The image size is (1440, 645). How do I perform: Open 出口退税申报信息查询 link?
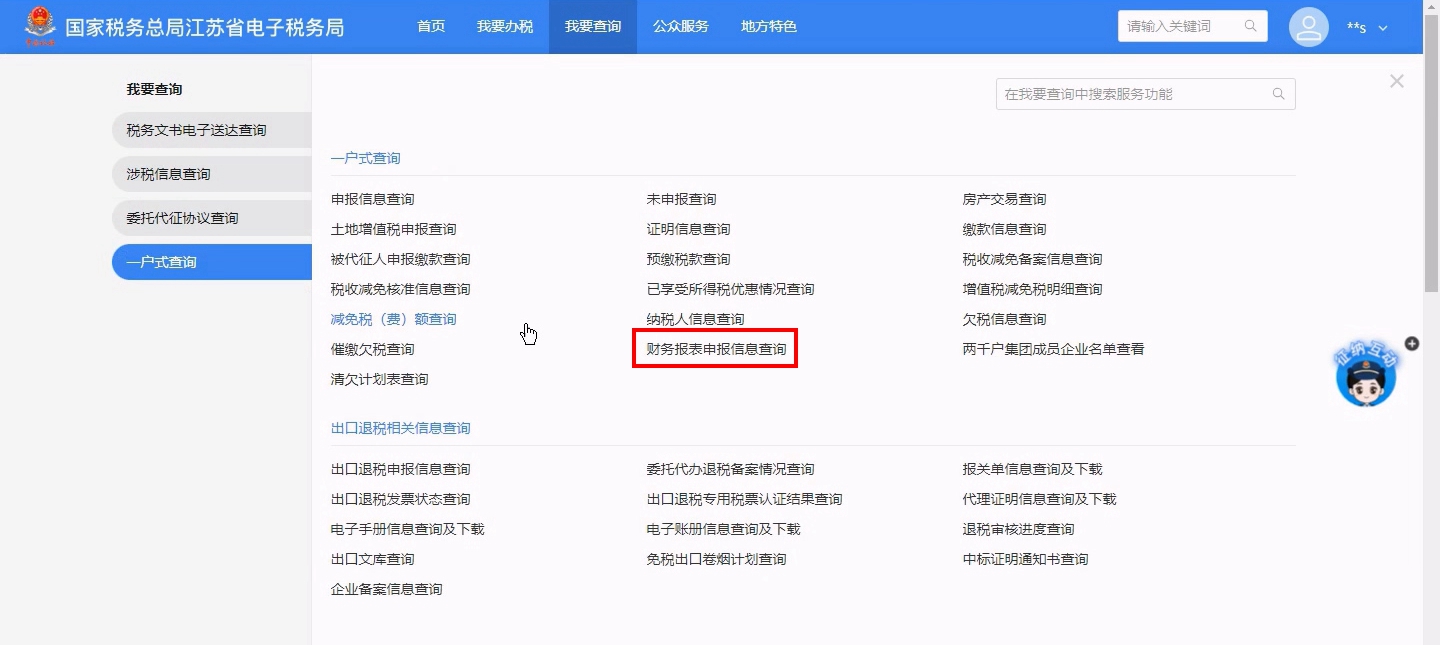[400, 469]
